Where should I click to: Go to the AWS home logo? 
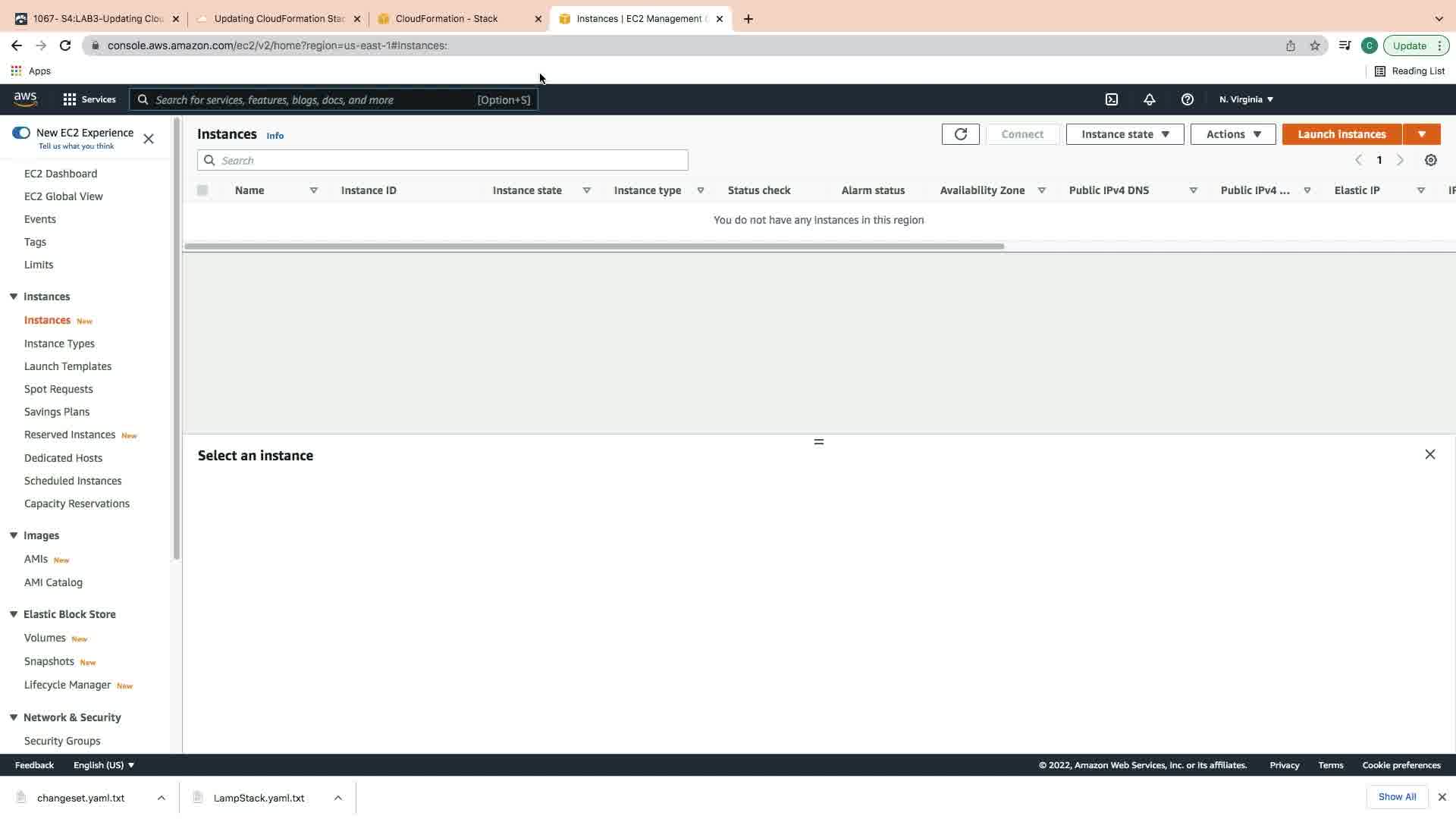pyautogui.click(x=25, y=99)
